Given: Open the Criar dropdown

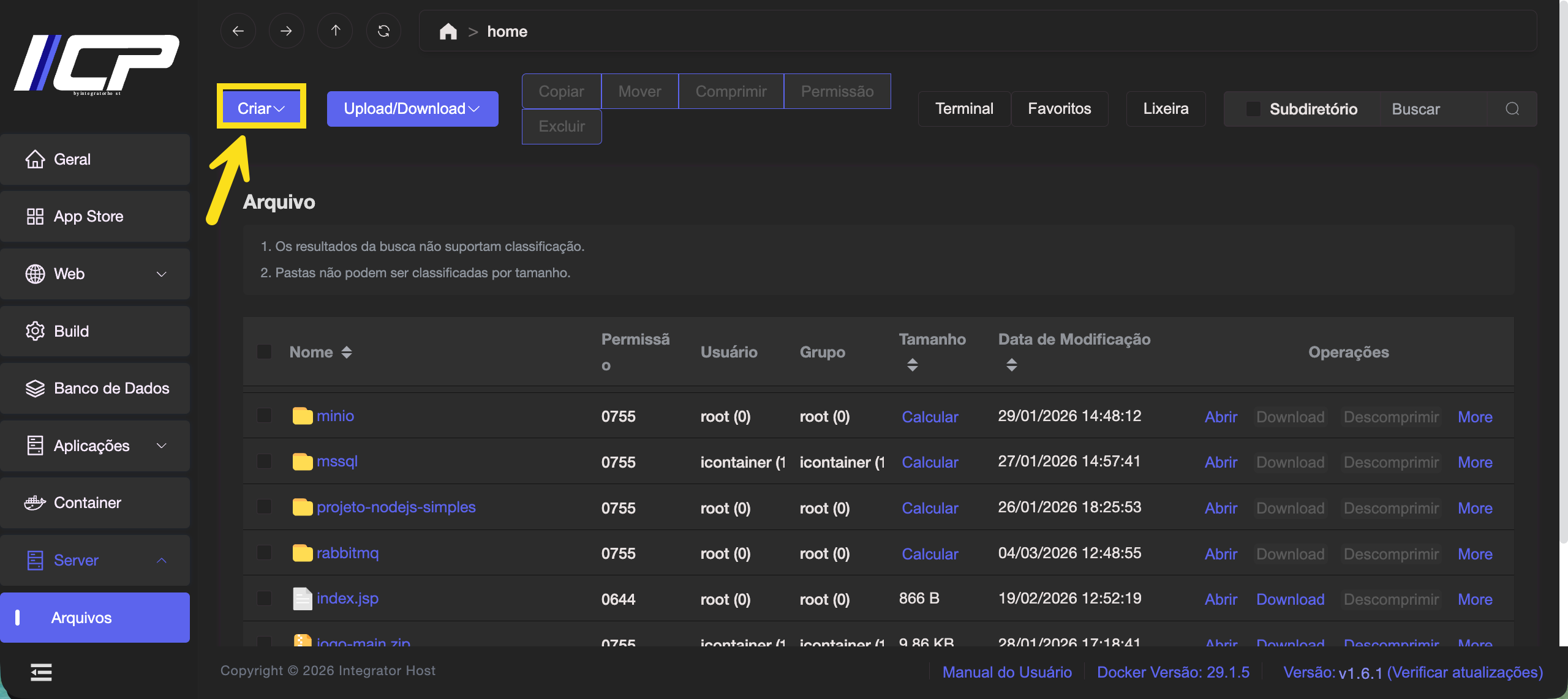Looking at the screenshot, I should click(x=261, y=108).
